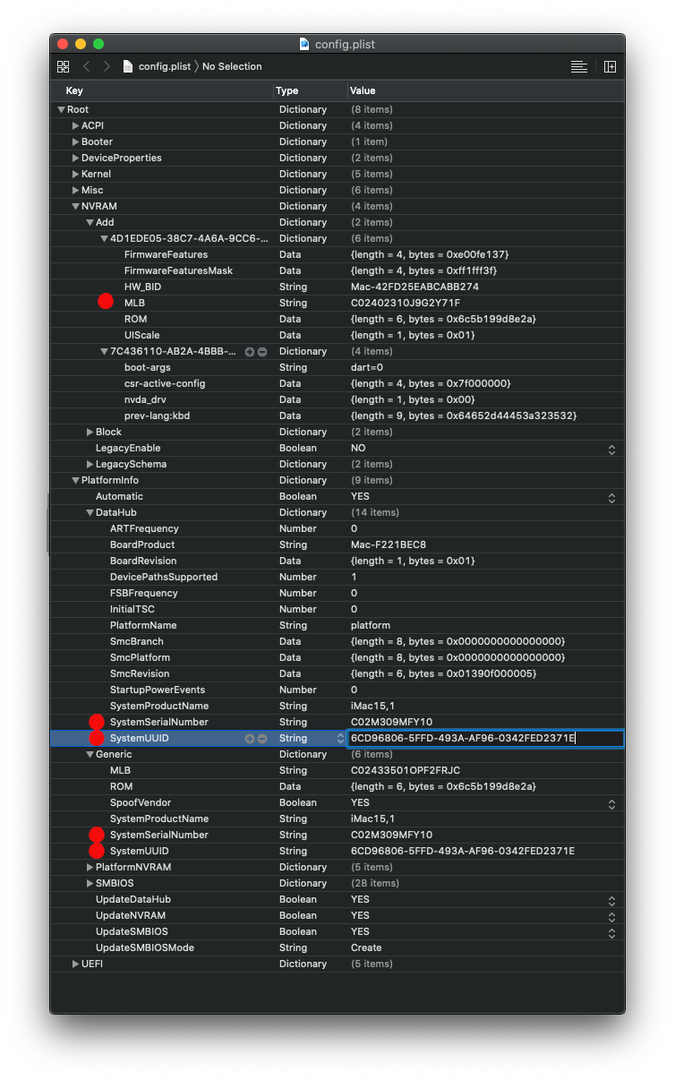675x1080 pixels.
Task: Click the minus button on SystemUUID row
Action: pyautogui.click(x=262, y=739)
